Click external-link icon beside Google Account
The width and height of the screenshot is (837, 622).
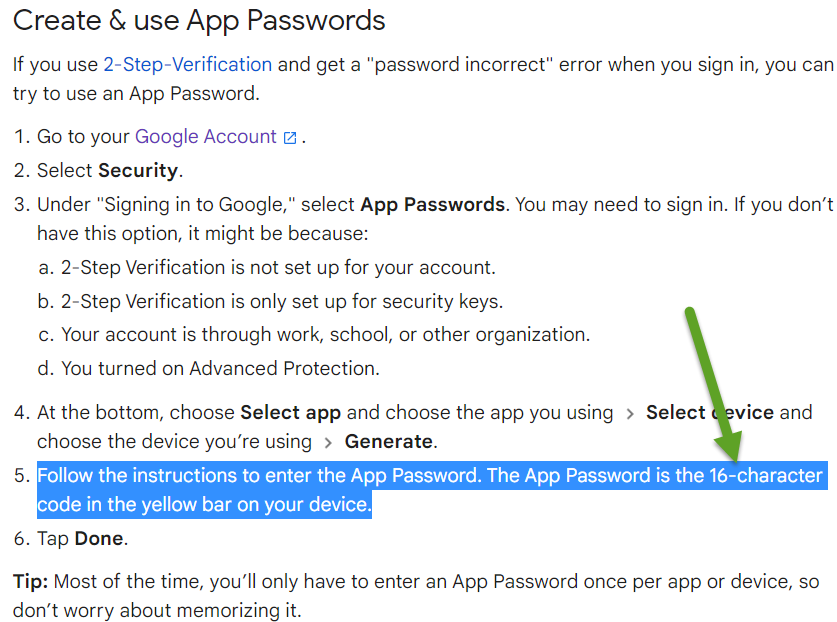(290, 138)
